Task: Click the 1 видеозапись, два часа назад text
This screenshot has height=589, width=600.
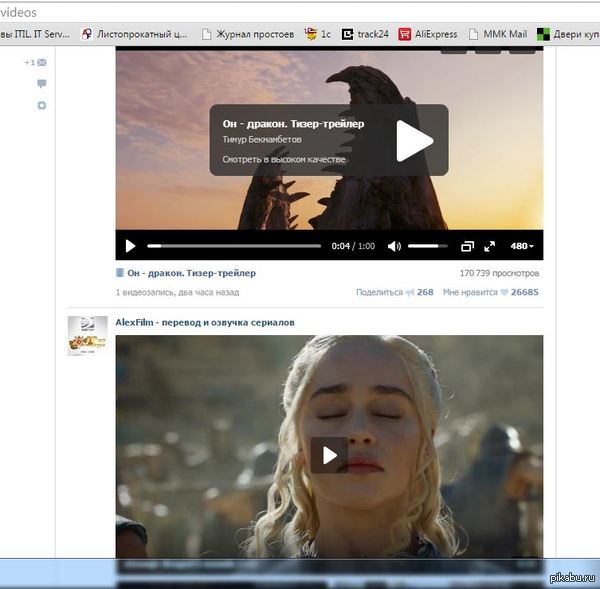Action: (x=178, y=292)
